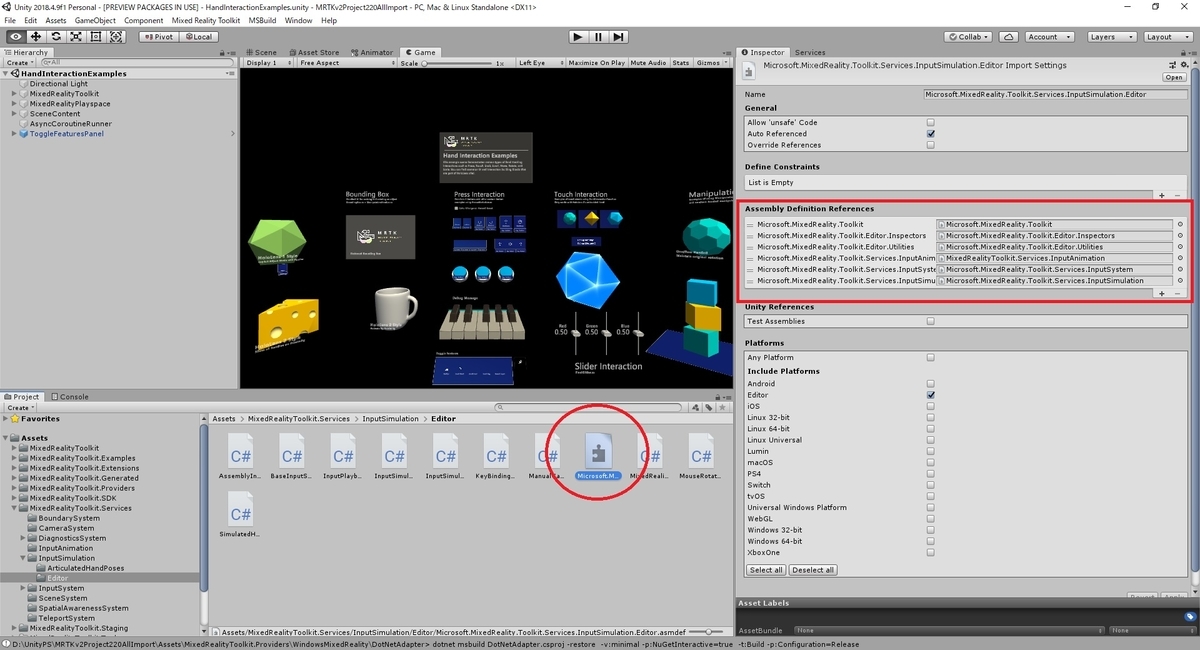Select the Rect transform tool

coord(96,36)
